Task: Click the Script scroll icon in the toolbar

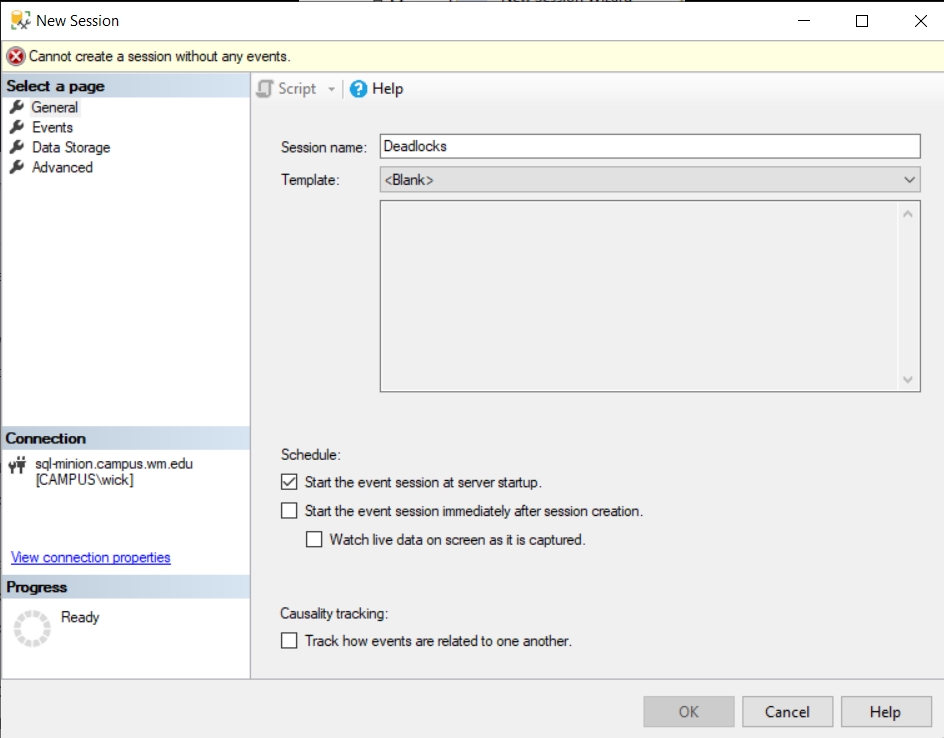Action: tap(265, 89)
